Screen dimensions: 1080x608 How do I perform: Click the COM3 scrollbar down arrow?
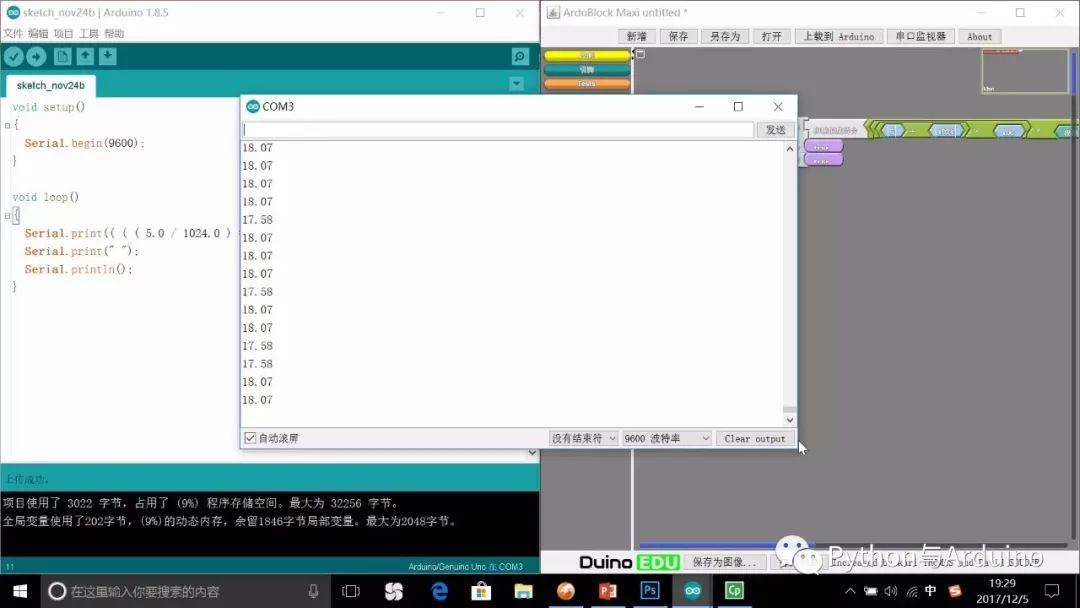pyautogui.click(x=789, y=419)
